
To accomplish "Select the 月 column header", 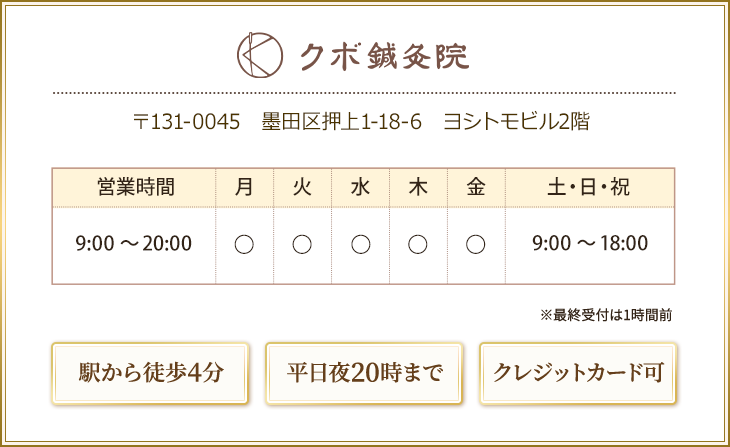I will point(244,187).
